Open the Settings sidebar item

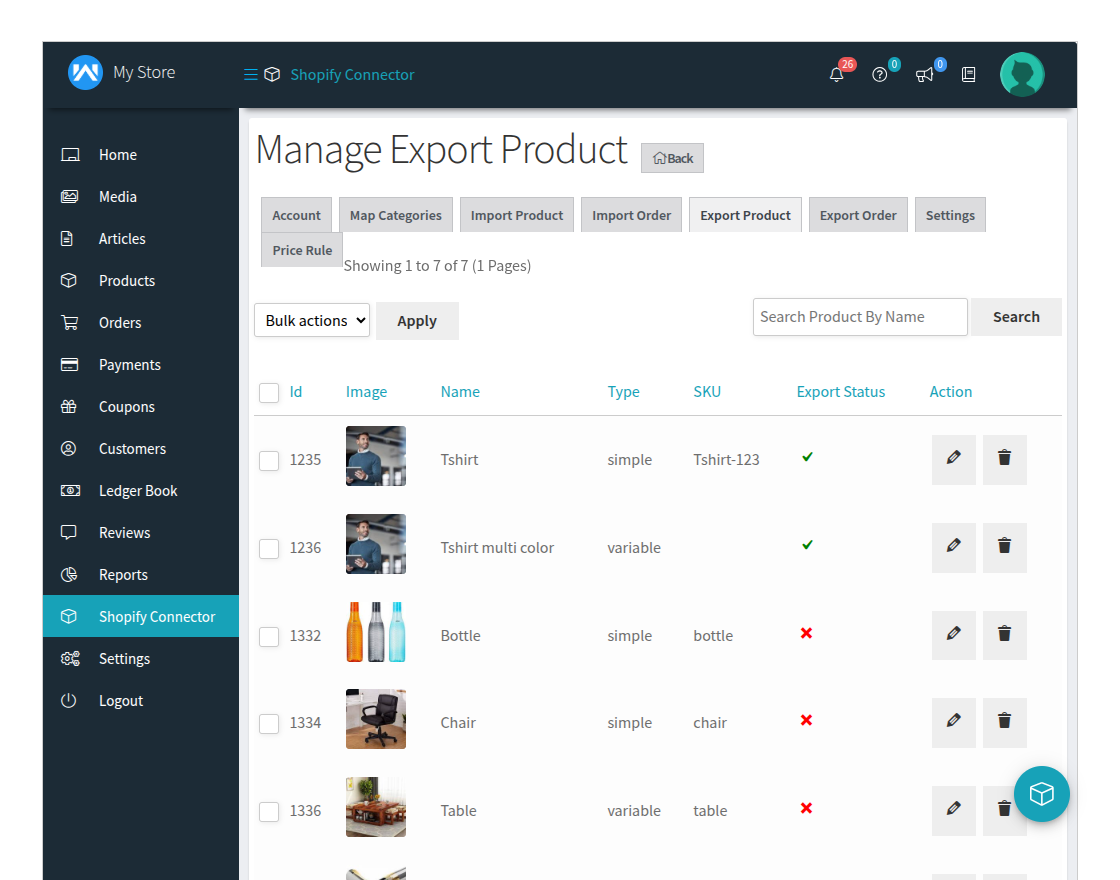click(124, 658)
